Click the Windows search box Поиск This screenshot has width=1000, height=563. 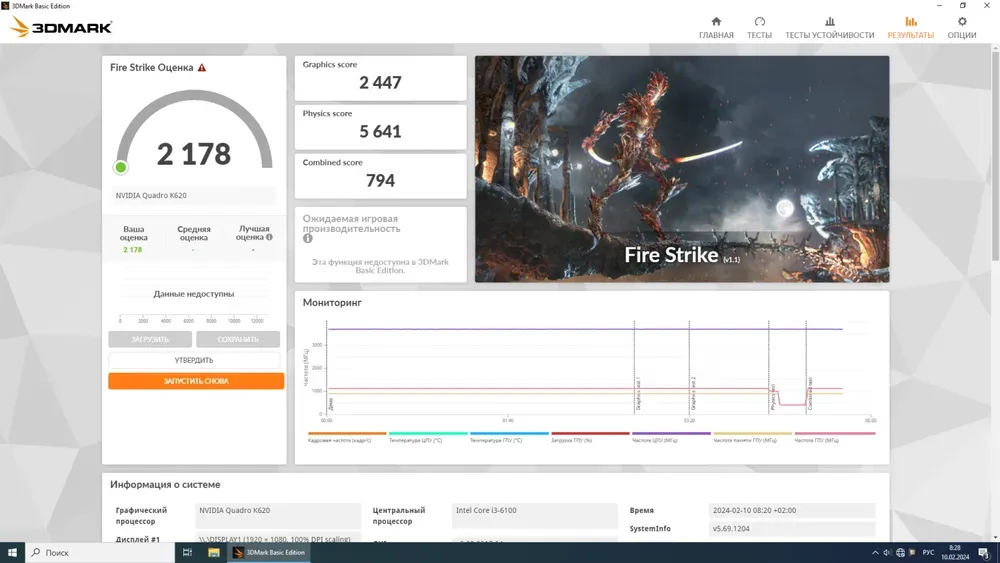(98, 552)
